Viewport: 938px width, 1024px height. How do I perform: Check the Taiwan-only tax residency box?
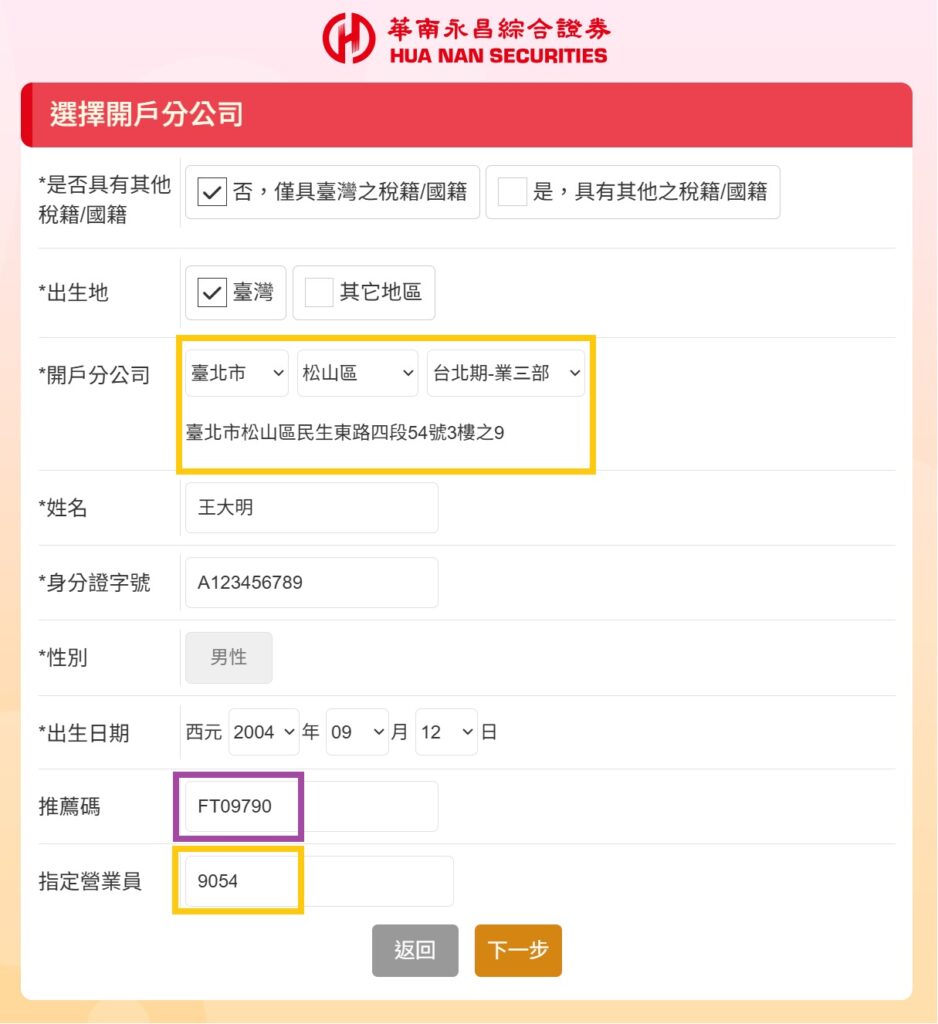212,192
